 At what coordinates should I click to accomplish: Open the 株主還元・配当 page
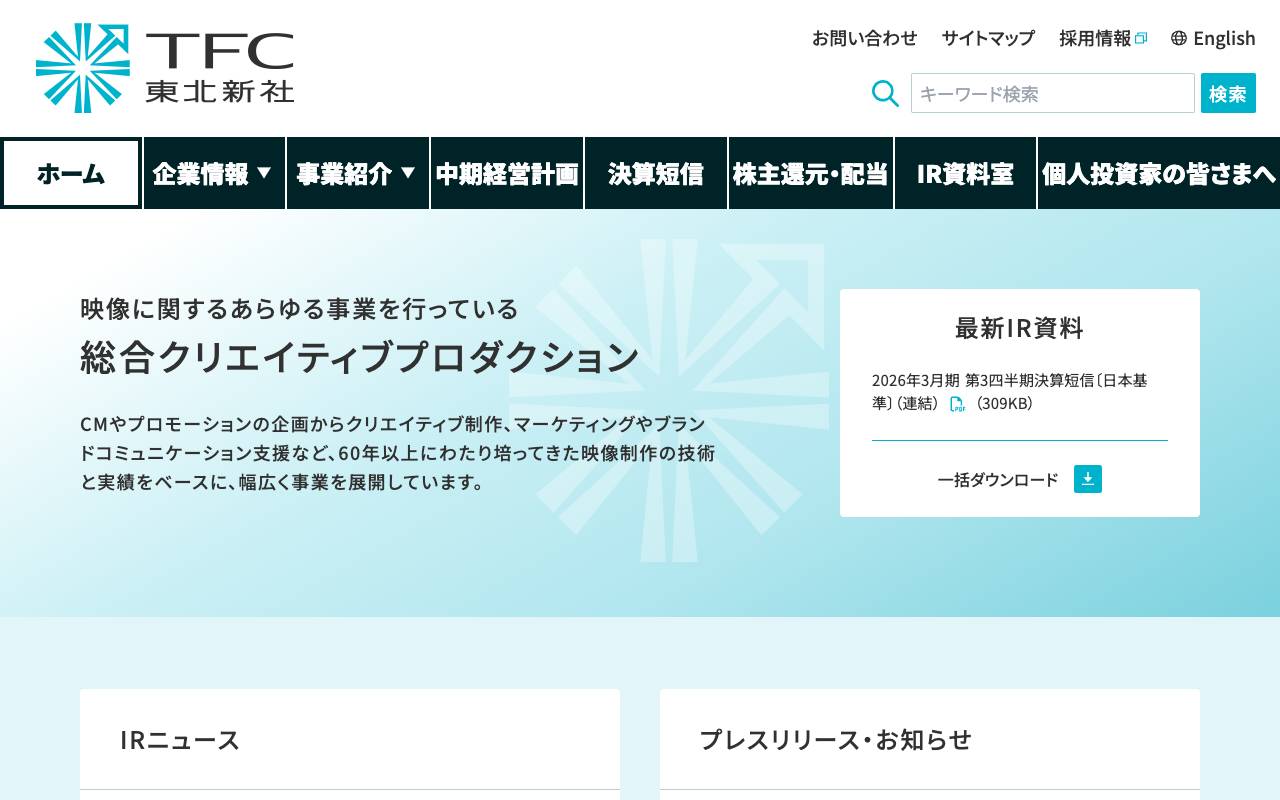coord(810,172)
